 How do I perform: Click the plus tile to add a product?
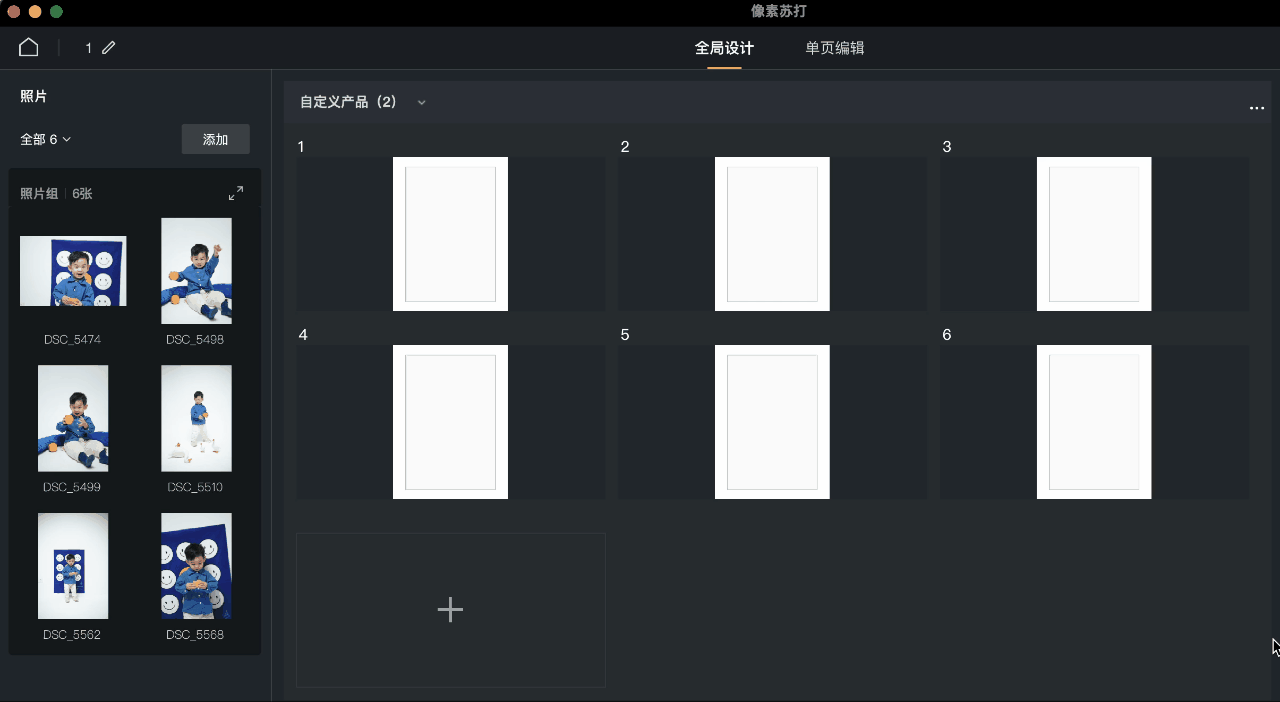click(x=450, y=609)
